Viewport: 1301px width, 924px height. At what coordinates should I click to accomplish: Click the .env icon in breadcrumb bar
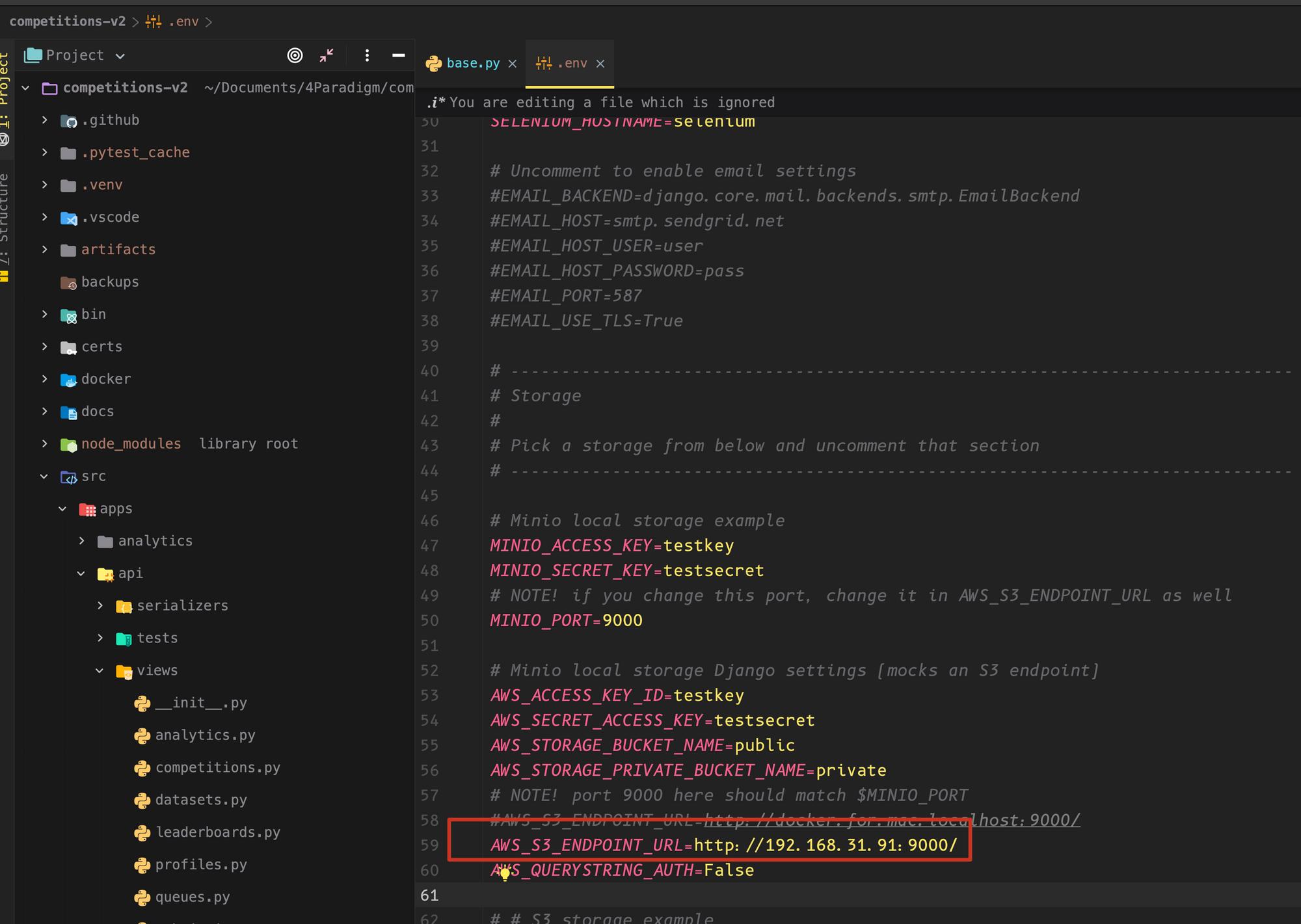(x=154, y=21)
